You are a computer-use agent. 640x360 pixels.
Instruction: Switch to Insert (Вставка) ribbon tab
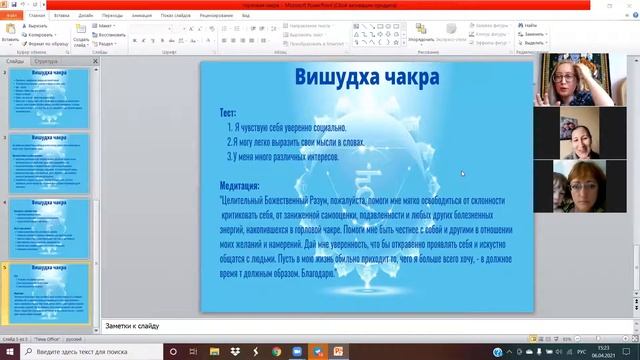point(62,16)
